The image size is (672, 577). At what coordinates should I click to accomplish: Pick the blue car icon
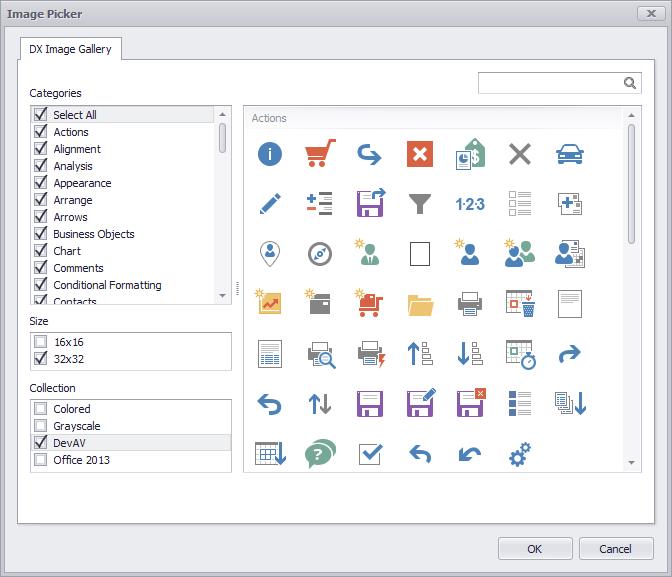pyautogui.click(x=569, y=154)
